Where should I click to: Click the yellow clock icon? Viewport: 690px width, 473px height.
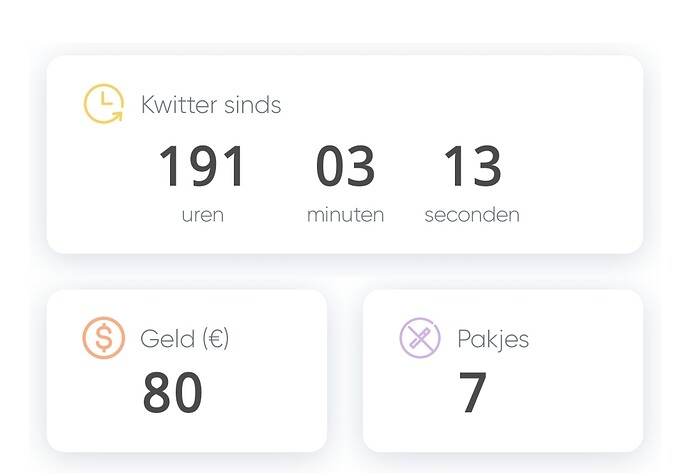[x=104, y=104]
